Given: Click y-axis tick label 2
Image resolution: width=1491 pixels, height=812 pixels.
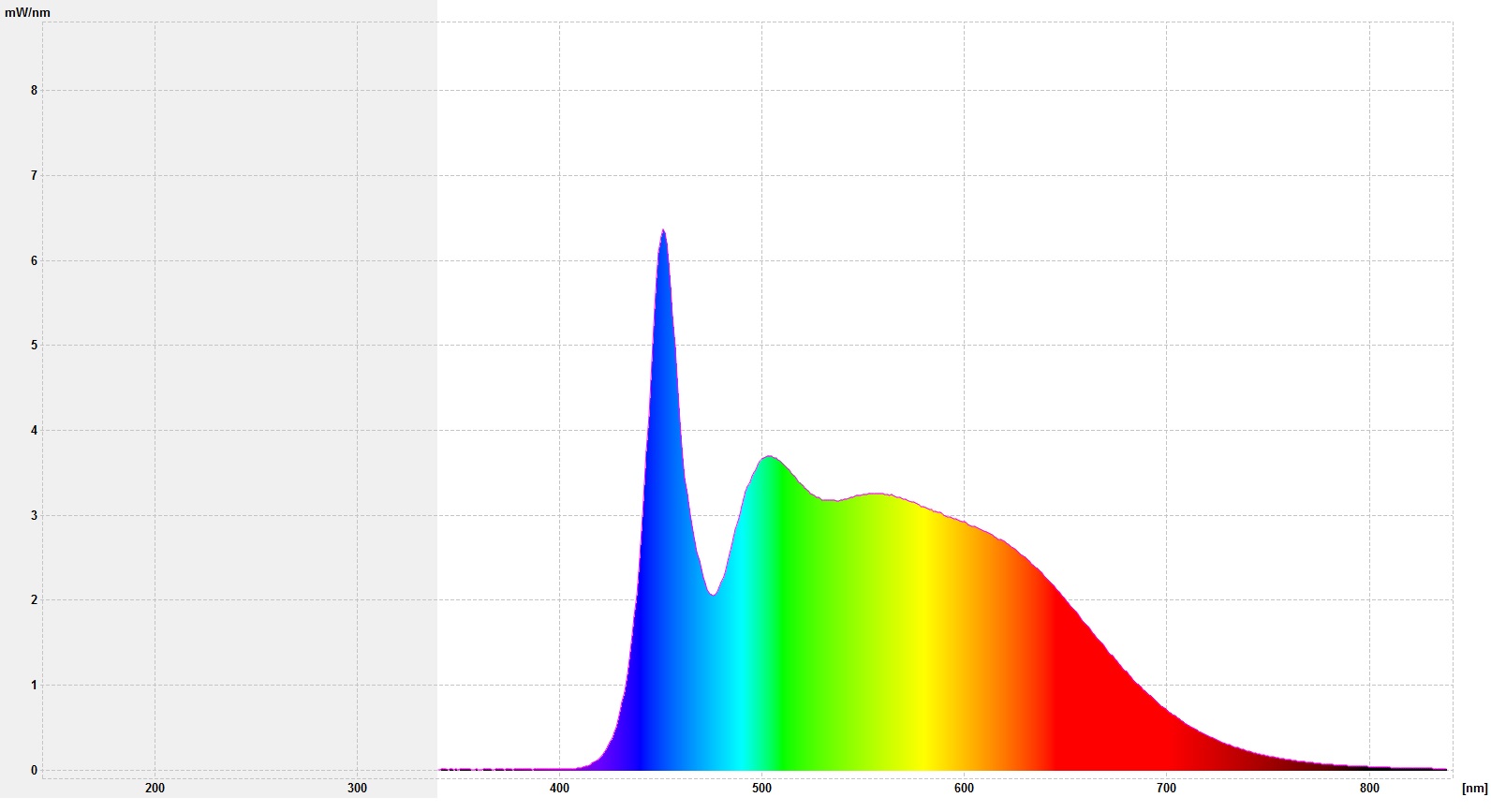Looking at the screenshot, I should tap(35, 599).
